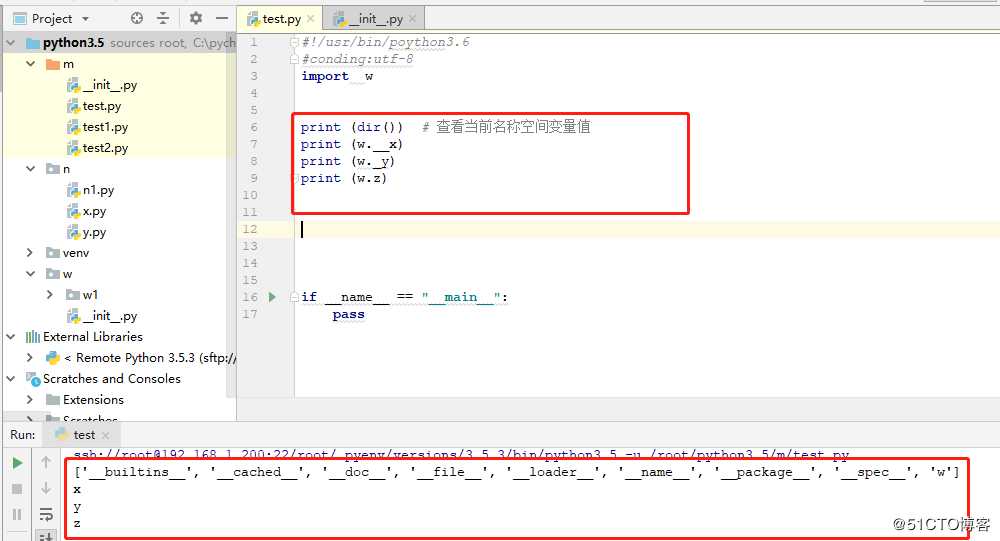Click the print (w.z) code line
Screen dimensions: 1000x541
[x=344, y=178]
